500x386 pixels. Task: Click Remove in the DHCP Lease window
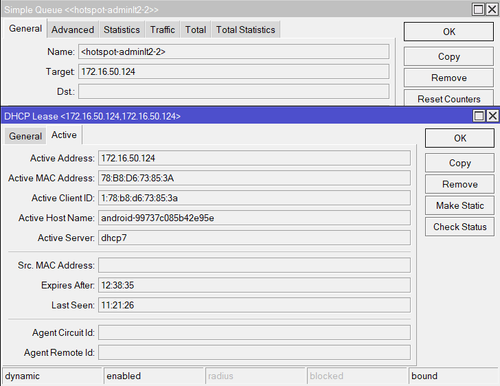tap(460, 184)
